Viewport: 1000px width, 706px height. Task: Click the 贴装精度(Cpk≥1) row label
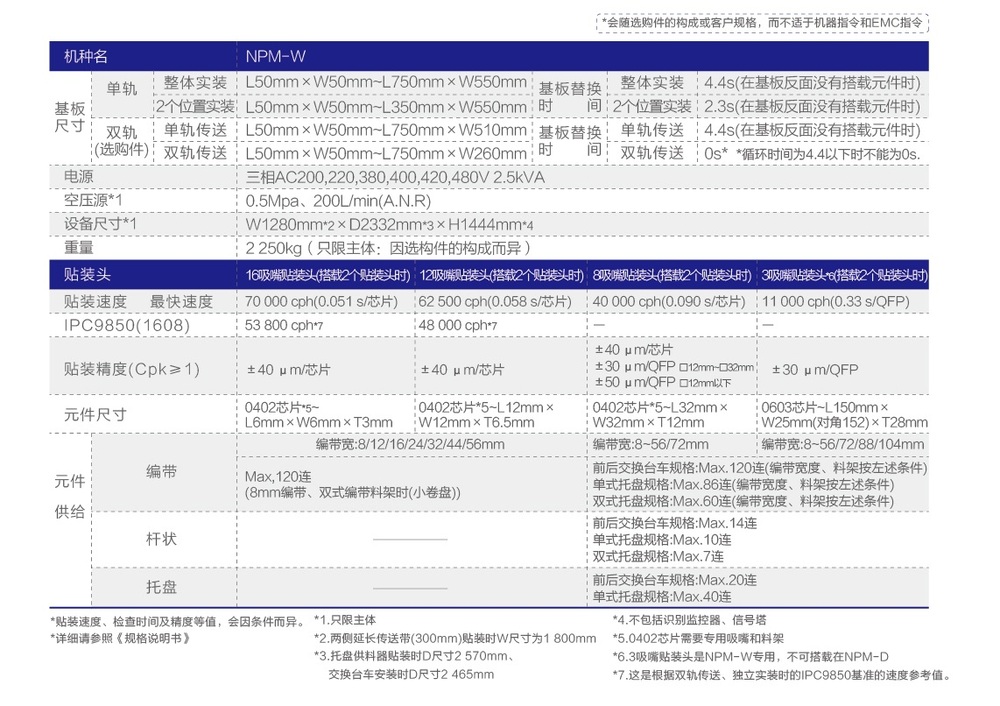coord(132,369)
